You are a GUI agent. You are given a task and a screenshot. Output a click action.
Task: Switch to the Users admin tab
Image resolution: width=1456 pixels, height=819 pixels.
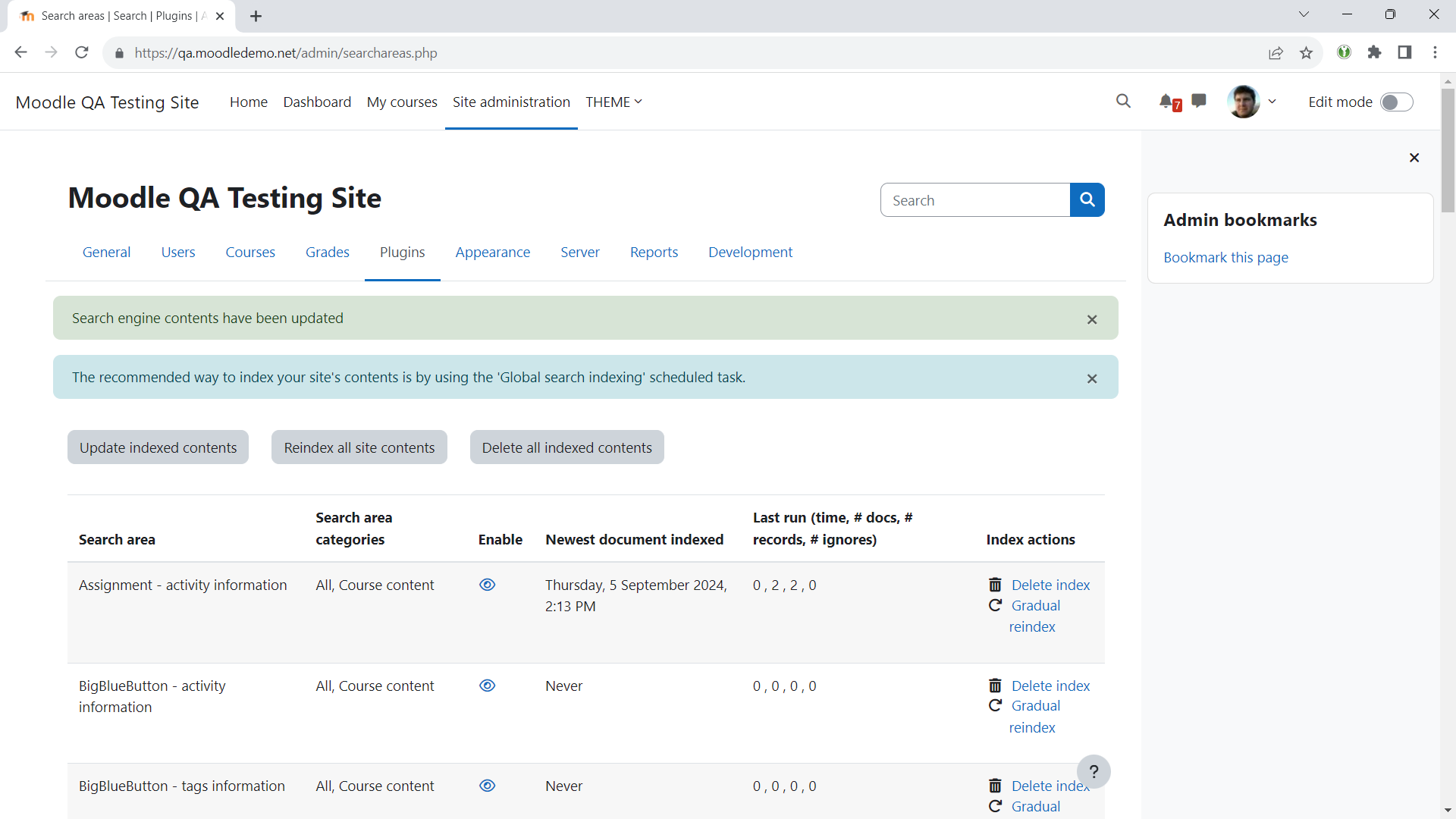point(178,253)
